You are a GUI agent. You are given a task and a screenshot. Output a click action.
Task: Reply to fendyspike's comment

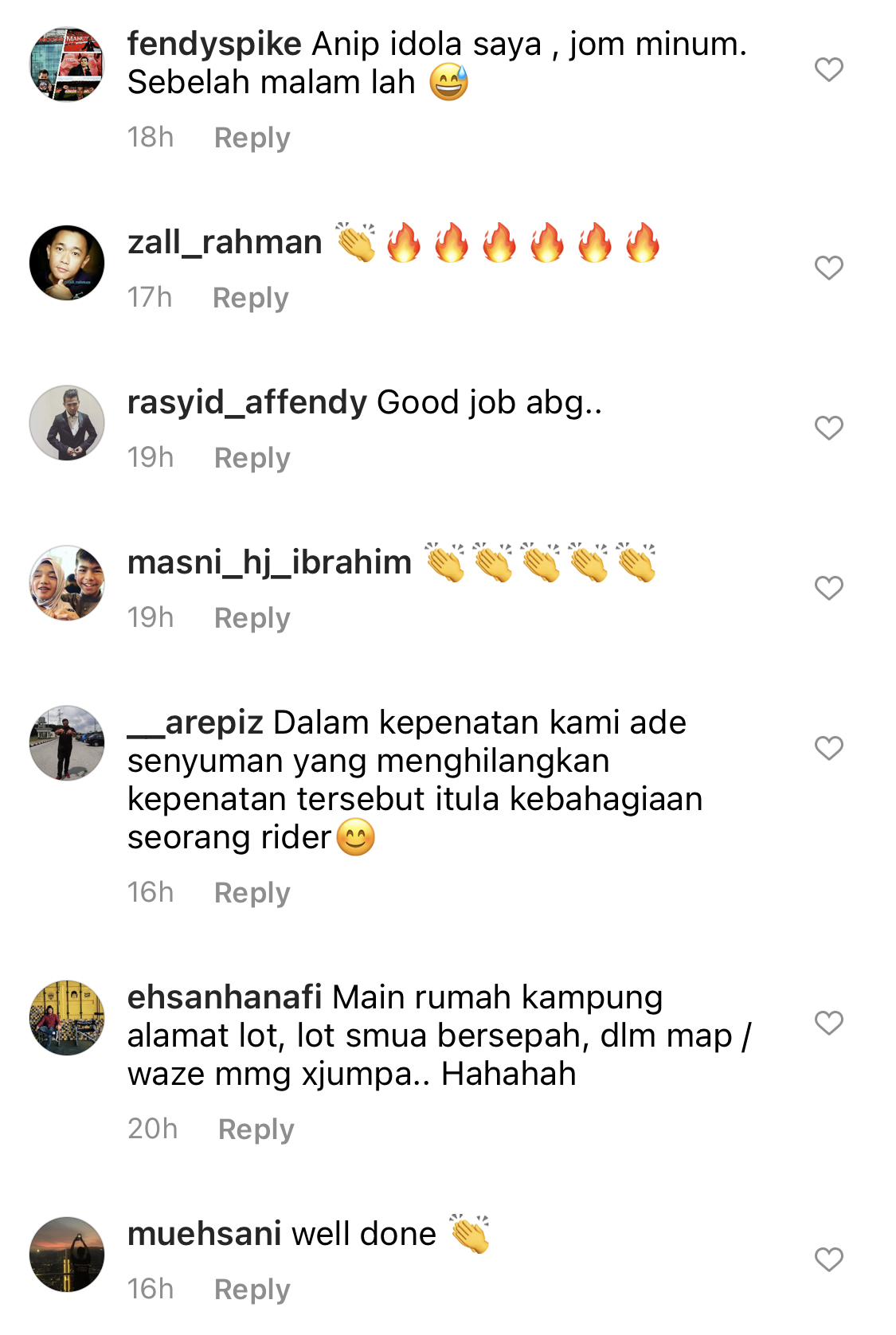[x=252, y=138]
